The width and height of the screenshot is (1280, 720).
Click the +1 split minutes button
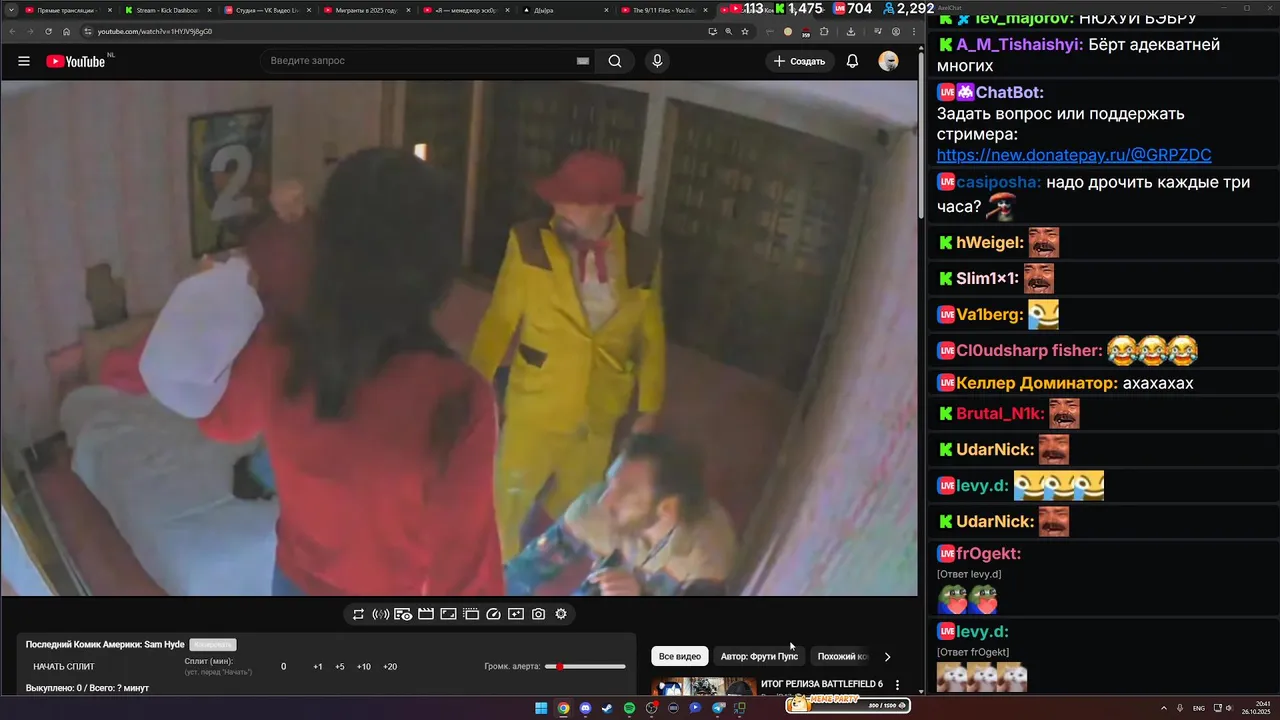(318, 666)
